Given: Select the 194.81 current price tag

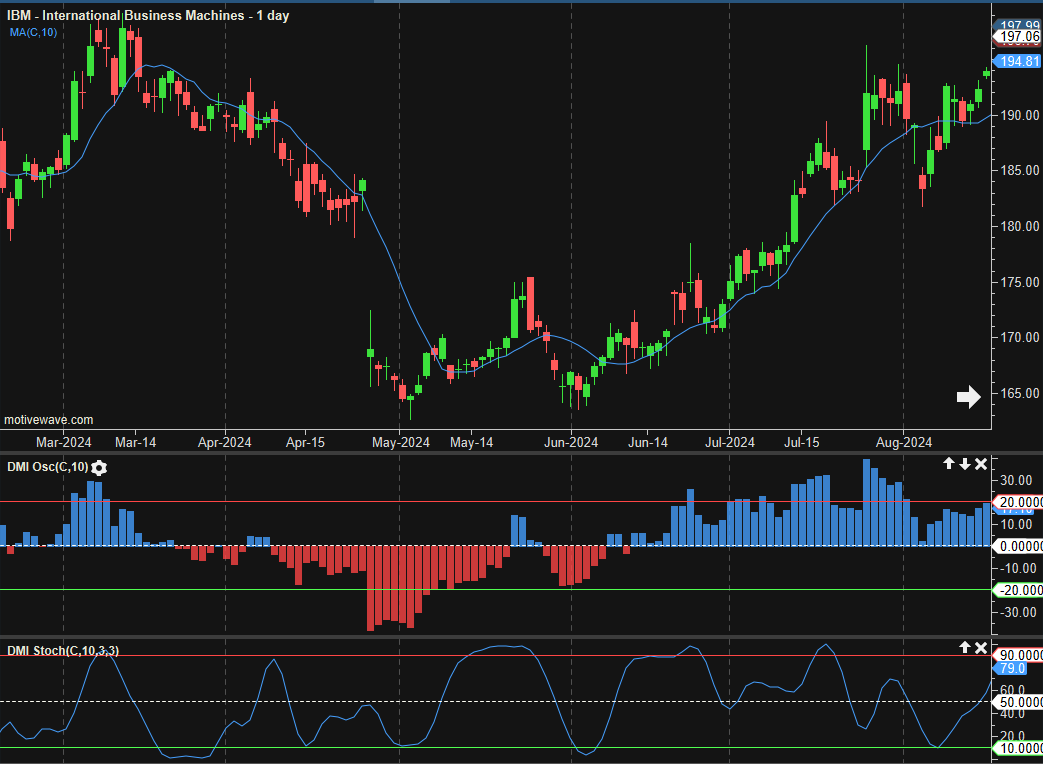Looking at the screenshot, I should point(1018,61).
